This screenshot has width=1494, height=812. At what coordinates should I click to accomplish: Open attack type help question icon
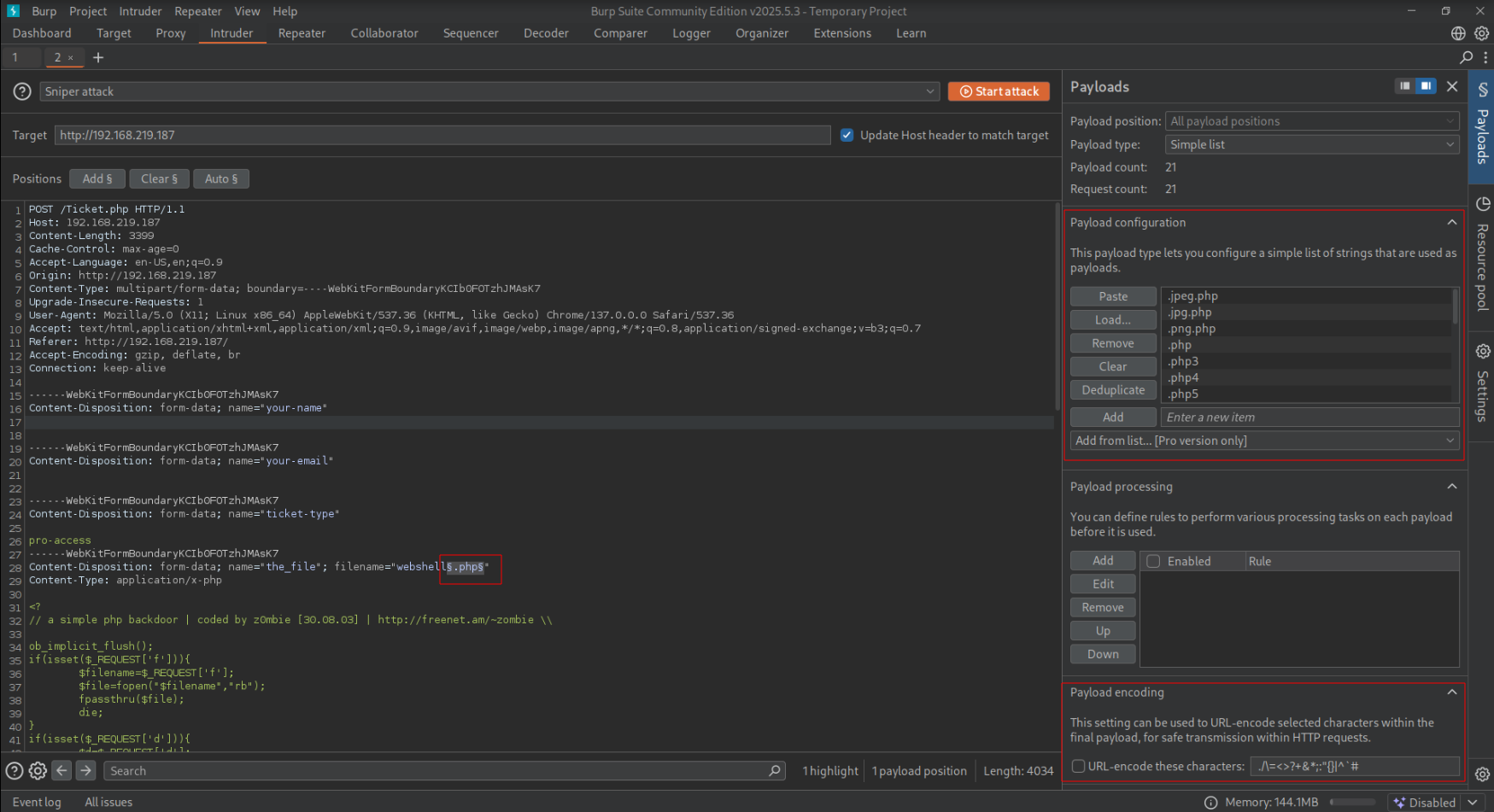click(x=23, y=91)
